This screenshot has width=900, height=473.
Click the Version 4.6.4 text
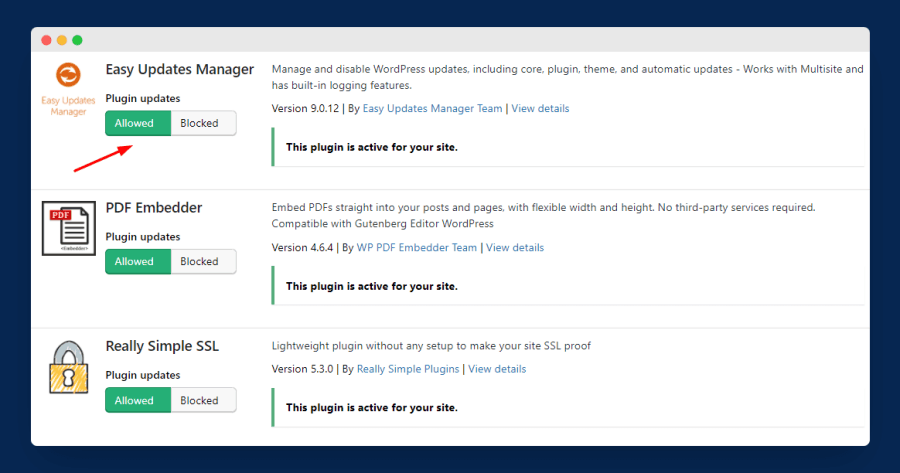click(x=302, y=247)
